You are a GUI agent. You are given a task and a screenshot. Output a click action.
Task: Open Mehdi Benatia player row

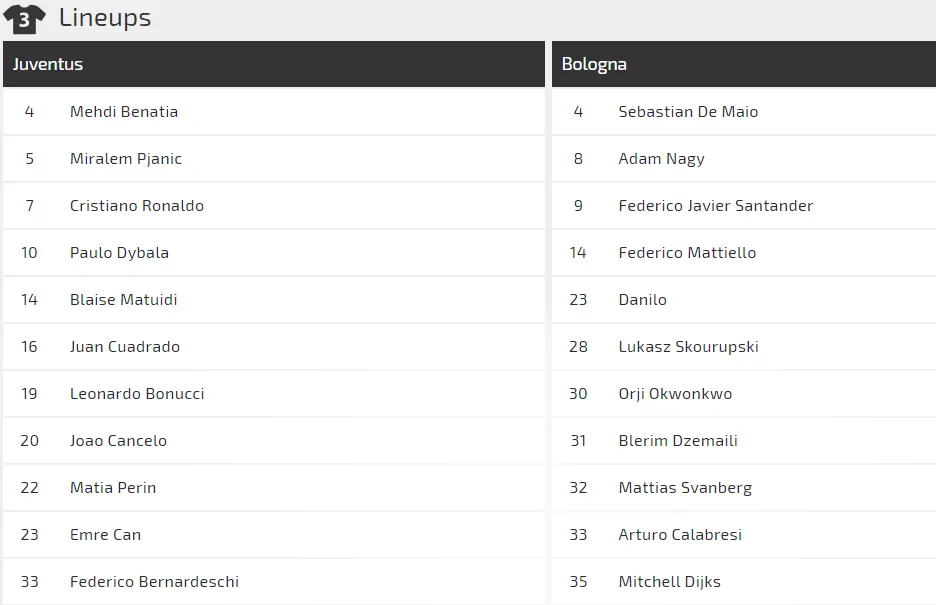pos(274,112)
